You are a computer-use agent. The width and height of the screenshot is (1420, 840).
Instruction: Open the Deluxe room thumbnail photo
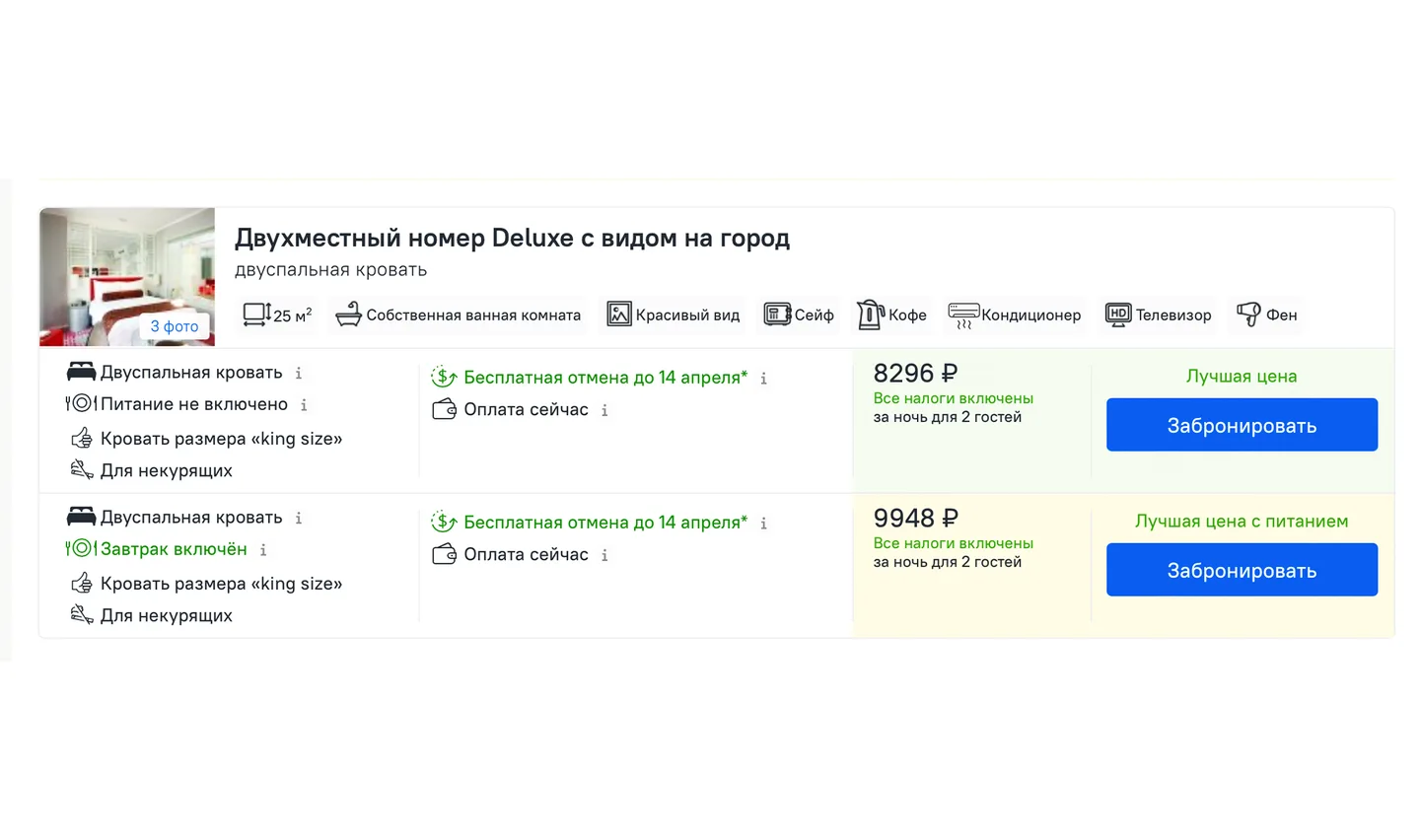pos(127,276)
